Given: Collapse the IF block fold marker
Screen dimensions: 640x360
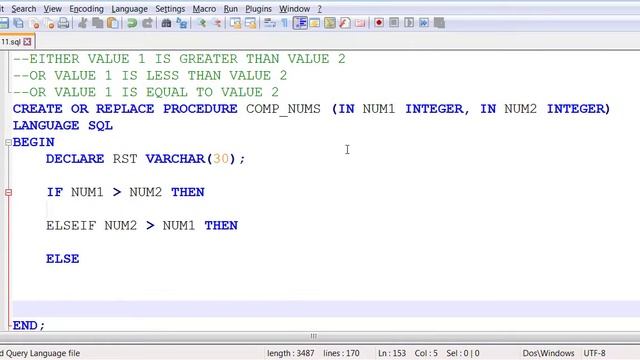Looking at the screenshot, I should [x=8, y=192].
